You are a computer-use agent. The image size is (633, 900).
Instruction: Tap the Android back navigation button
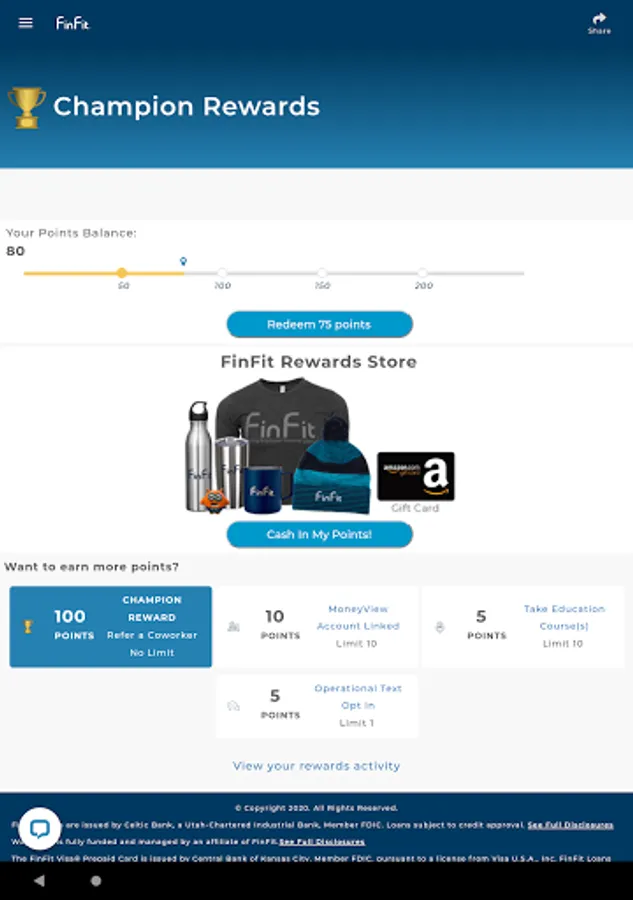(39, 880)
